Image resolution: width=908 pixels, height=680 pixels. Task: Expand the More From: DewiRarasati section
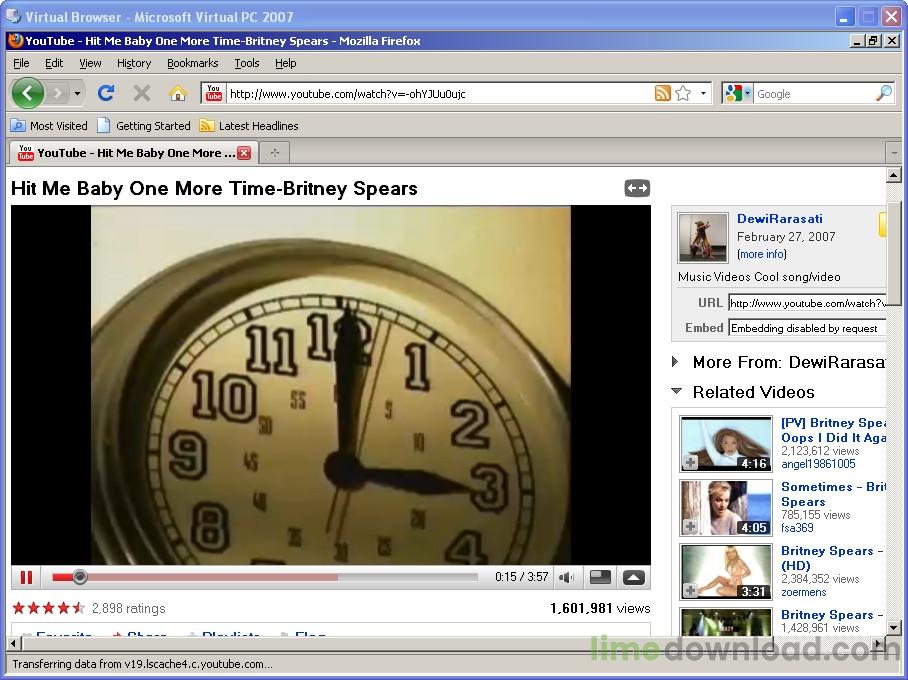[676, 362]
